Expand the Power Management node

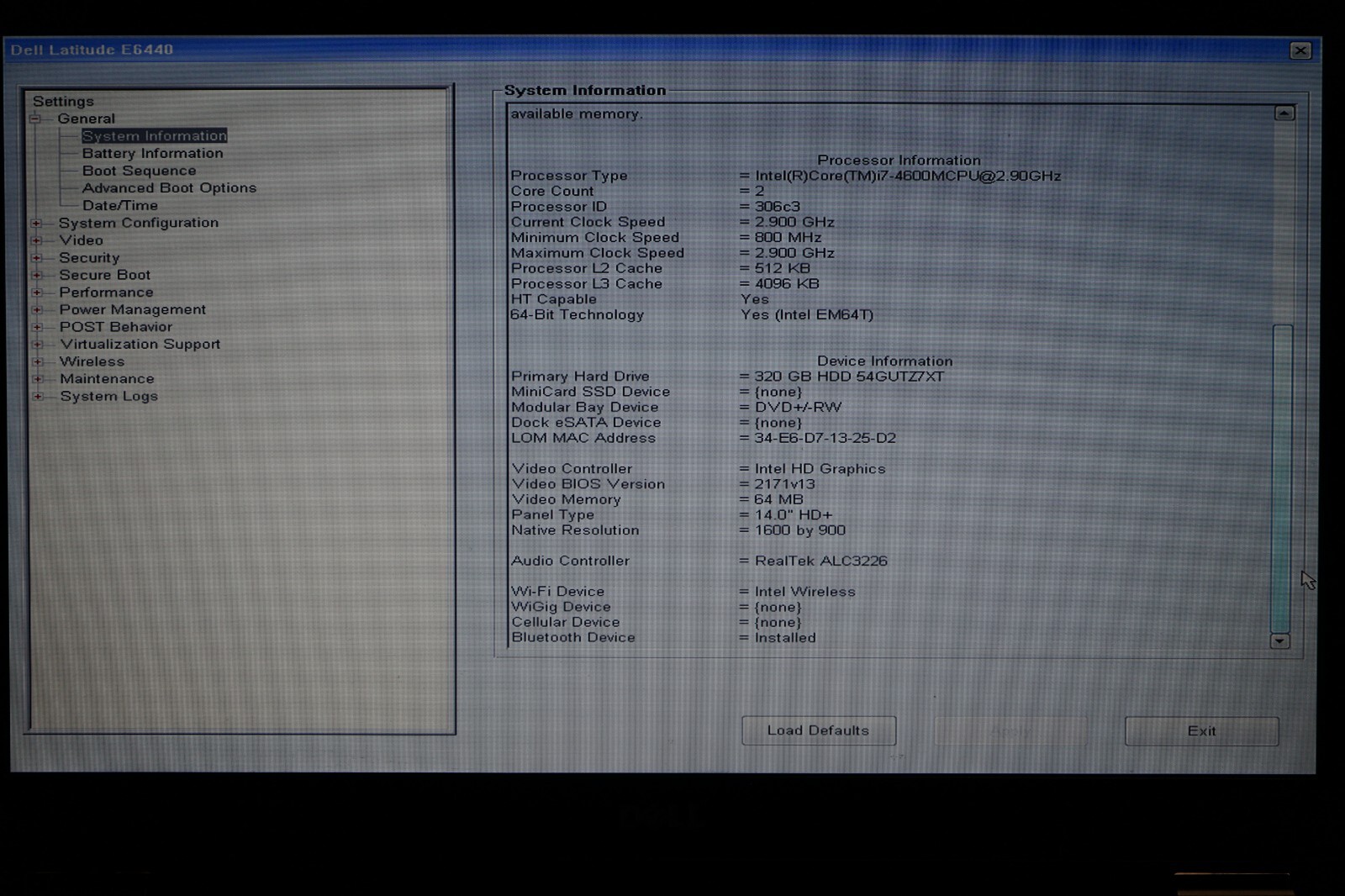point(37,309)
